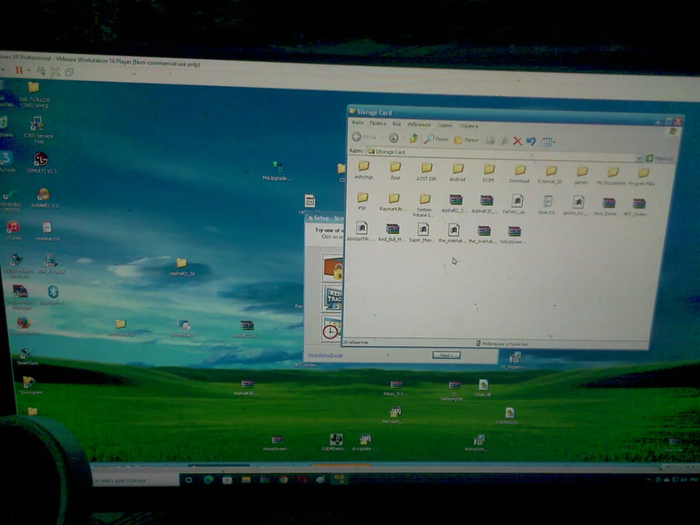This screenshot has height=525, width=700.
Task: Click the Up folder toolbar icon
Action: 413,138
